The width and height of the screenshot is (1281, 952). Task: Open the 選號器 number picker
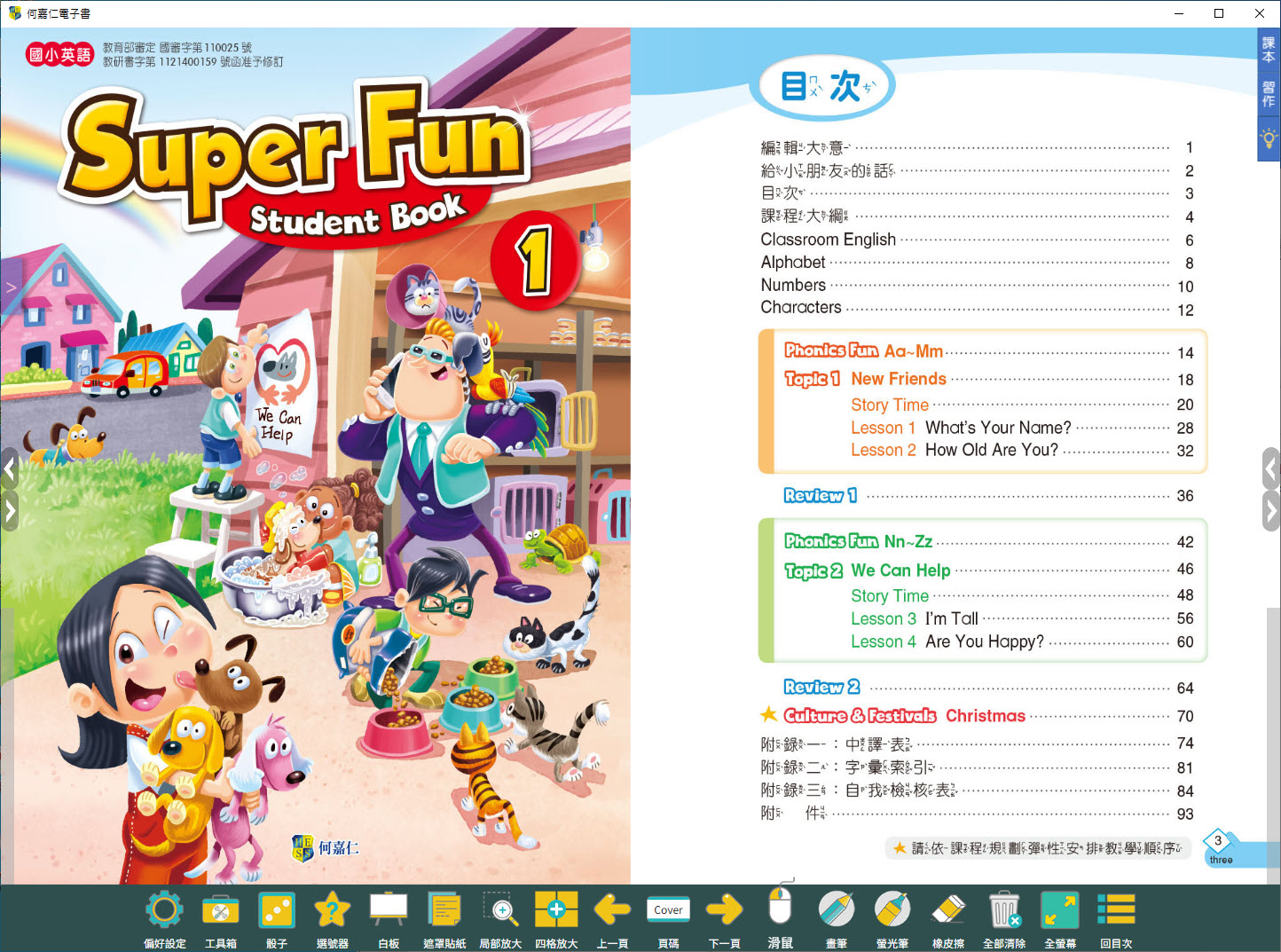tap(332, 911)
